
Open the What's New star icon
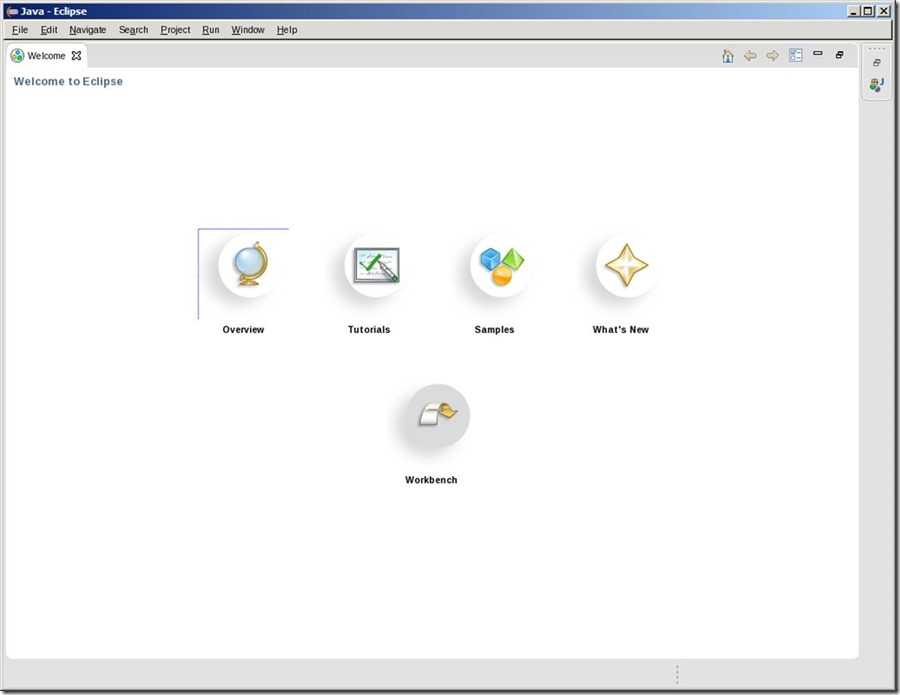click(x=627, y=265)
